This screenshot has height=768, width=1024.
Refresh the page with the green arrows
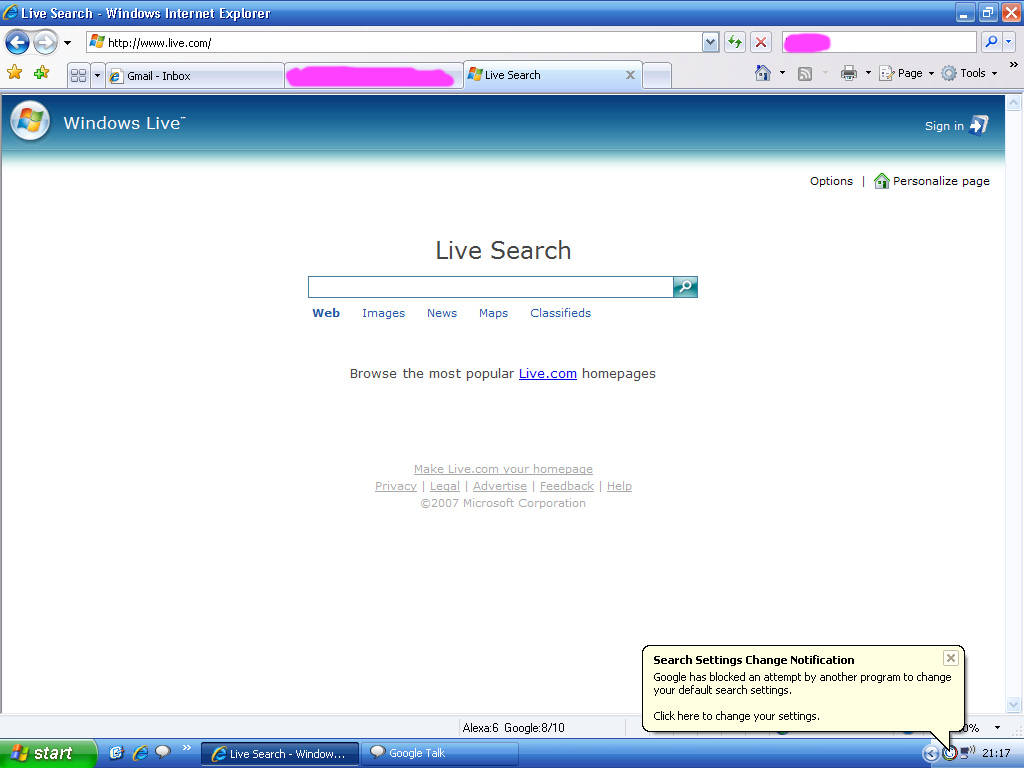pos(735,43)
